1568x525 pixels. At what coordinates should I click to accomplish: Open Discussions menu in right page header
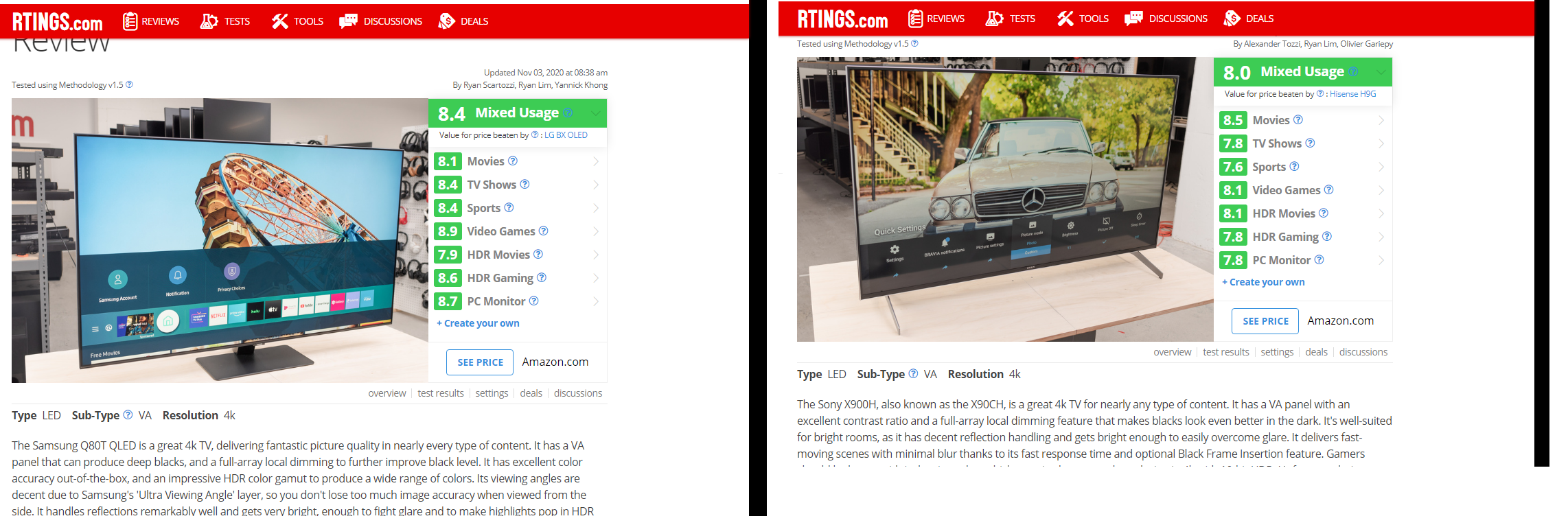tap(1166, 19)
